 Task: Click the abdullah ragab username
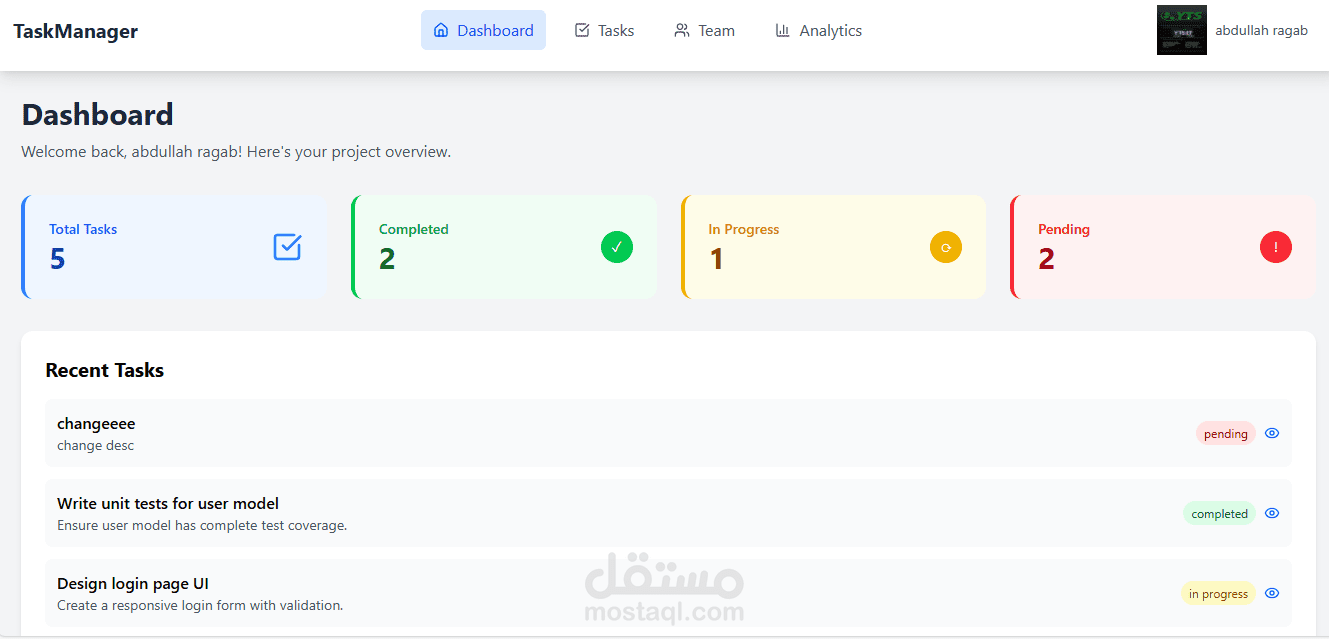coord(1261,30)
